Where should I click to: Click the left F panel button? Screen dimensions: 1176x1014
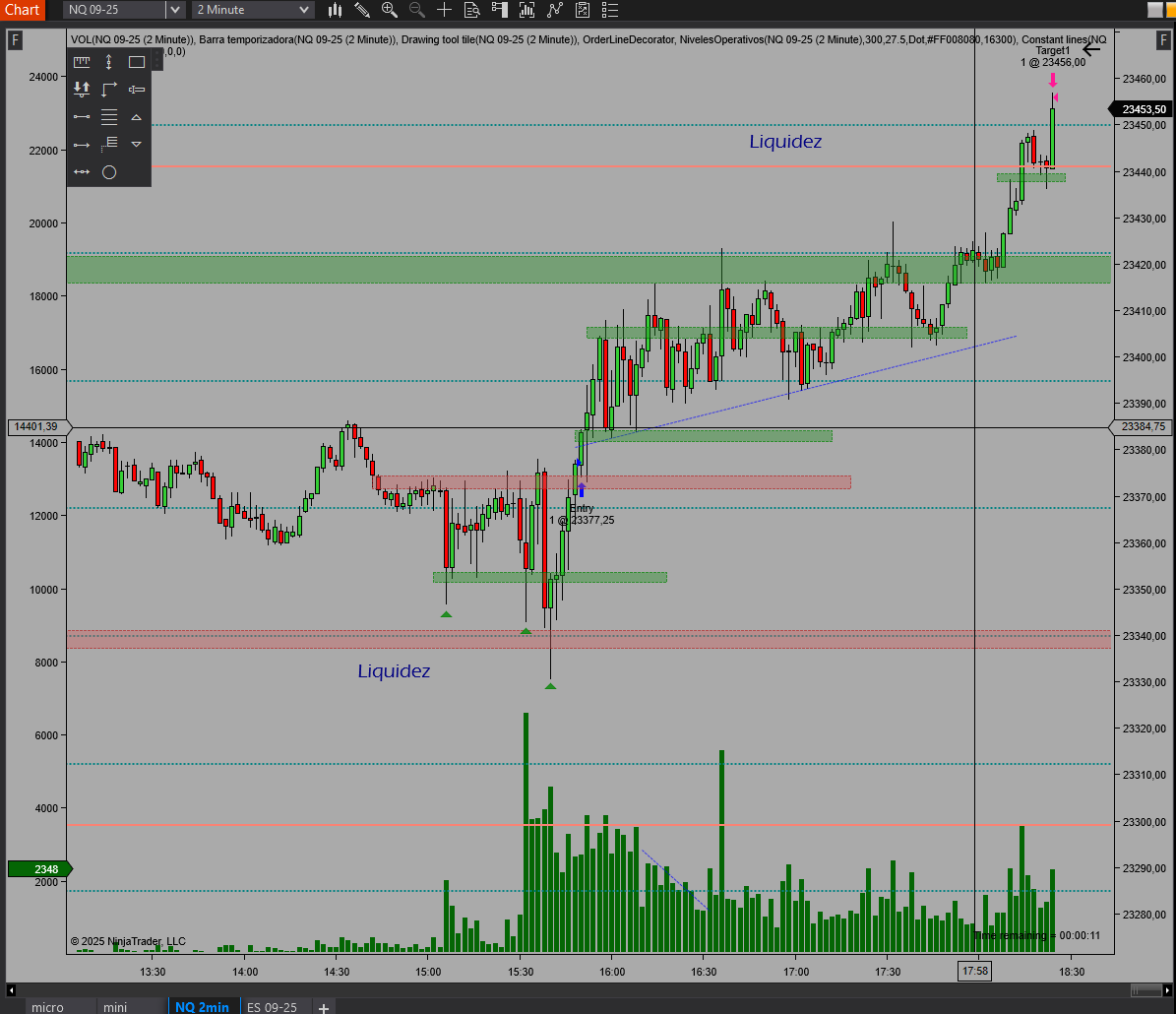[14, 39]
